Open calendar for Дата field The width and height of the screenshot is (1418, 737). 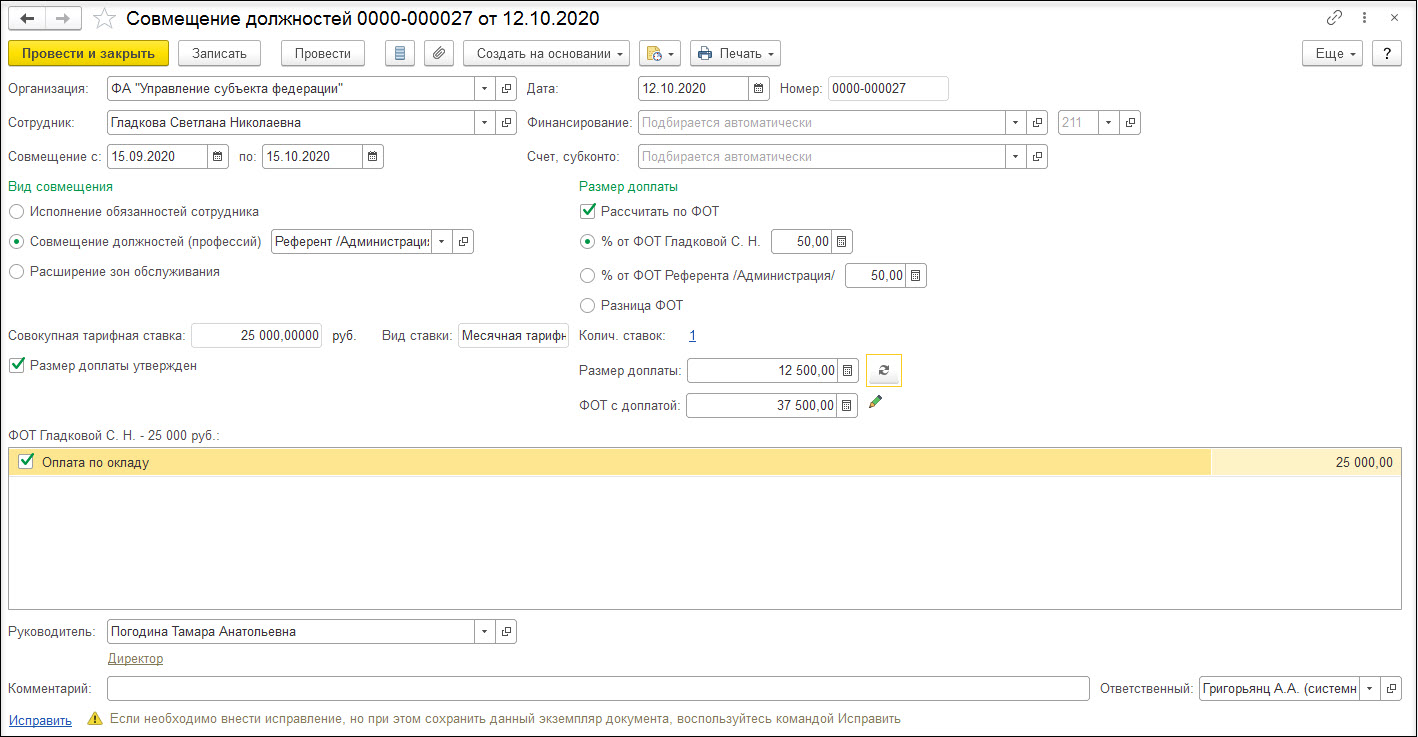pos(759,88)
